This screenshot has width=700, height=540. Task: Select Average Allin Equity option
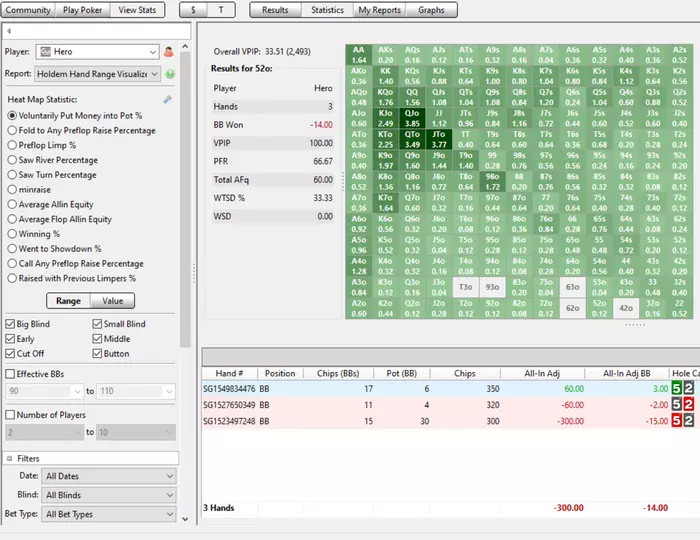[12, 204]
